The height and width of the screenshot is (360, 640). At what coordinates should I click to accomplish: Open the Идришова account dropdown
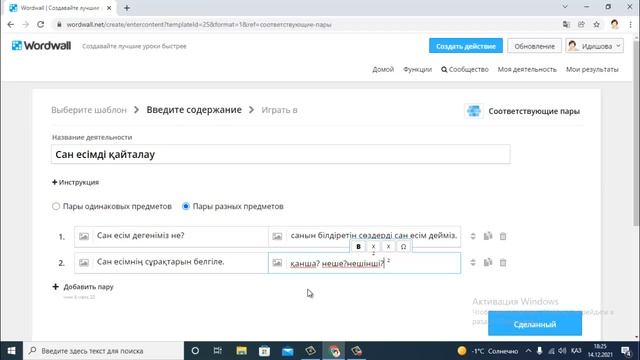(x=595, y=46)
